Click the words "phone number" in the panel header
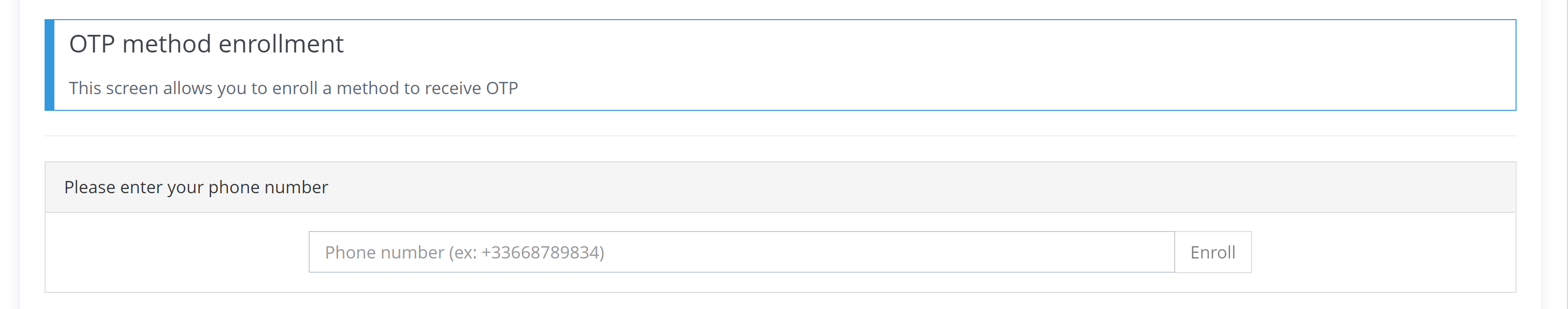The height and width of the screenshot is (309, 1568). [x=268, y=187]
